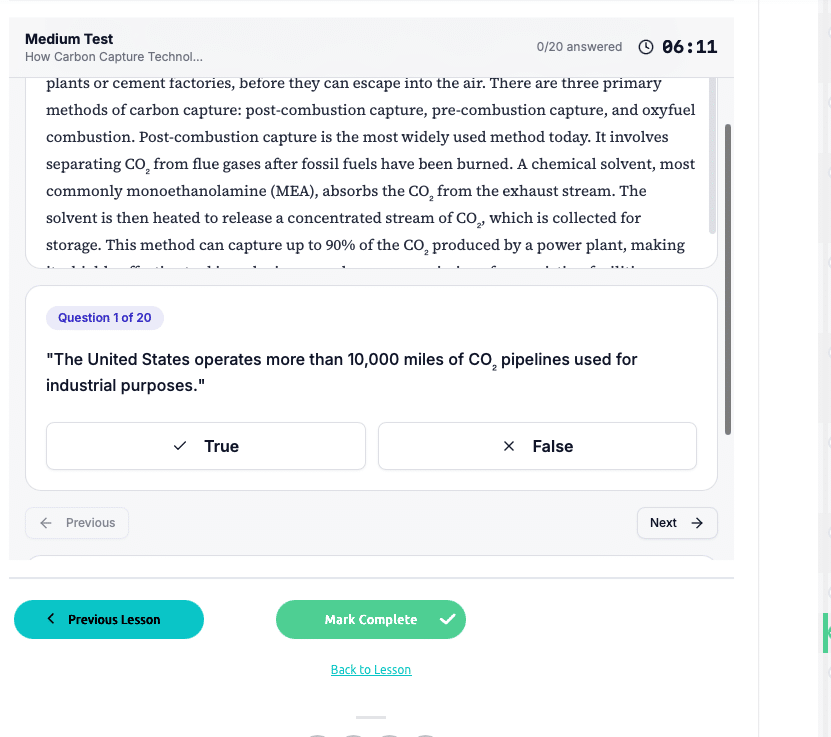Click the 06:11 countdown timer
The height and width of the screenshot is (737, 831).
tap(689, 47)
